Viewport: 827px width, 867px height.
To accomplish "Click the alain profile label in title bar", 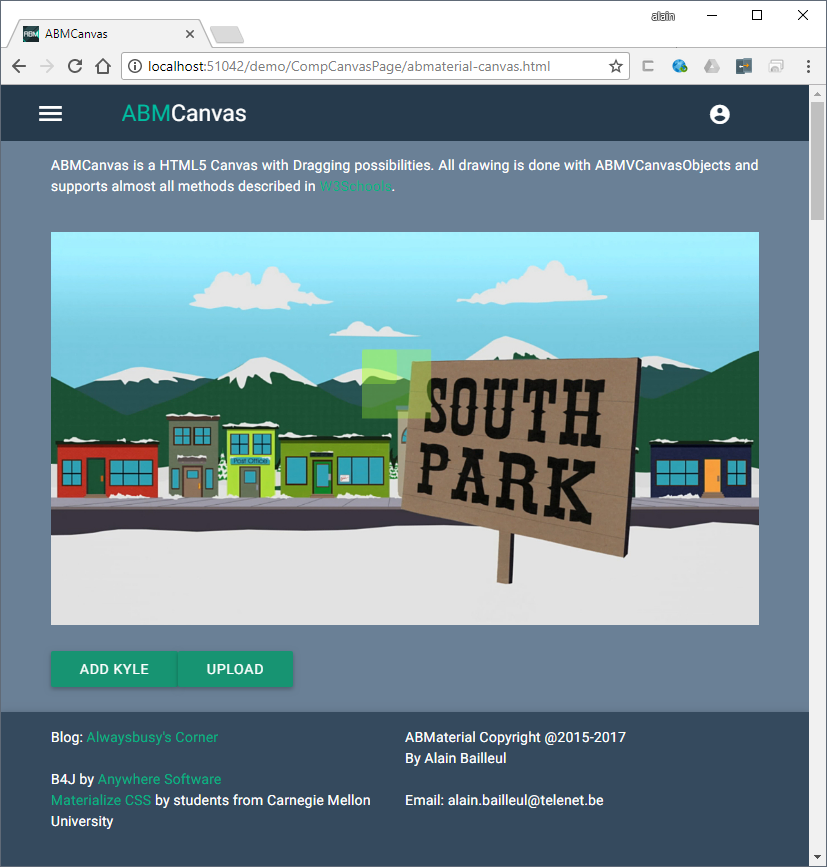I will point(663,17).
